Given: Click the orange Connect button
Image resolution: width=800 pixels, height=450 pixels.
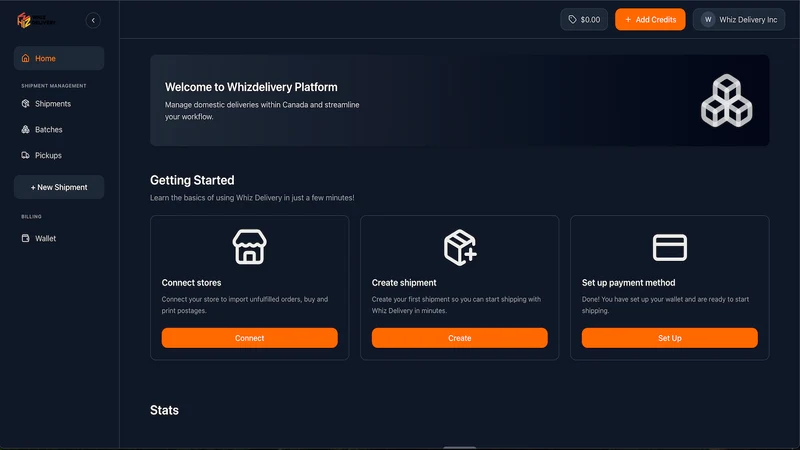Looking at the screenshot, I should click(249, 338).
